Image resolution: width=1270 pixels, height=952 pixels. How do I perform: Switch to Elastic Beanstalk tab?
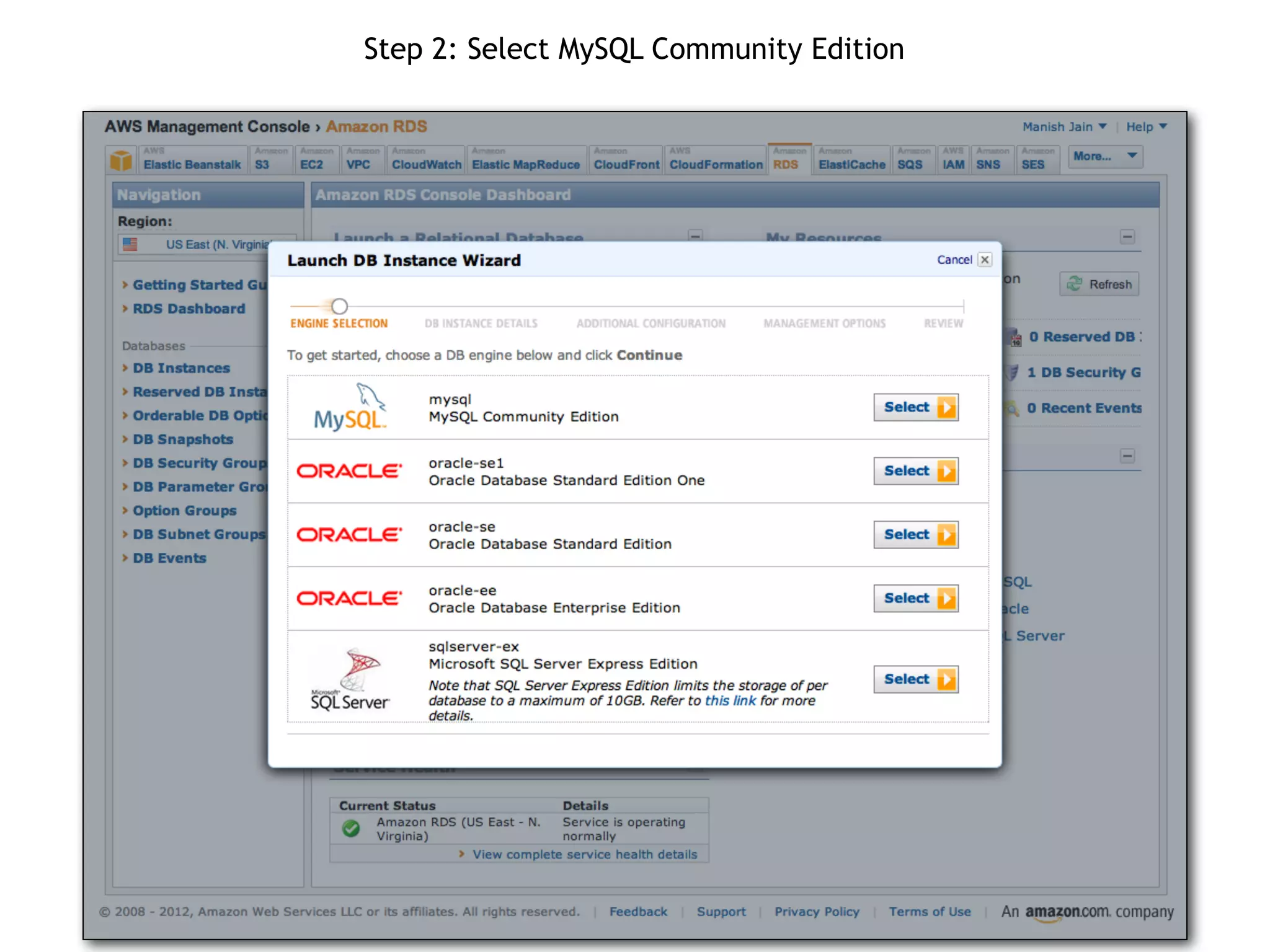pos(192,161)
